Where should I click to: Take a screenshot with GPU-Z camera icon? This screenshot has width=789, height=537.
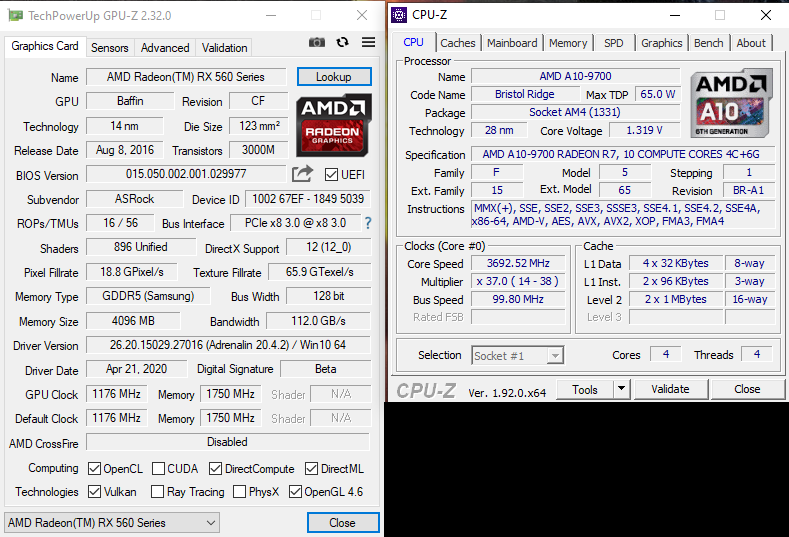tap(317, 42)
